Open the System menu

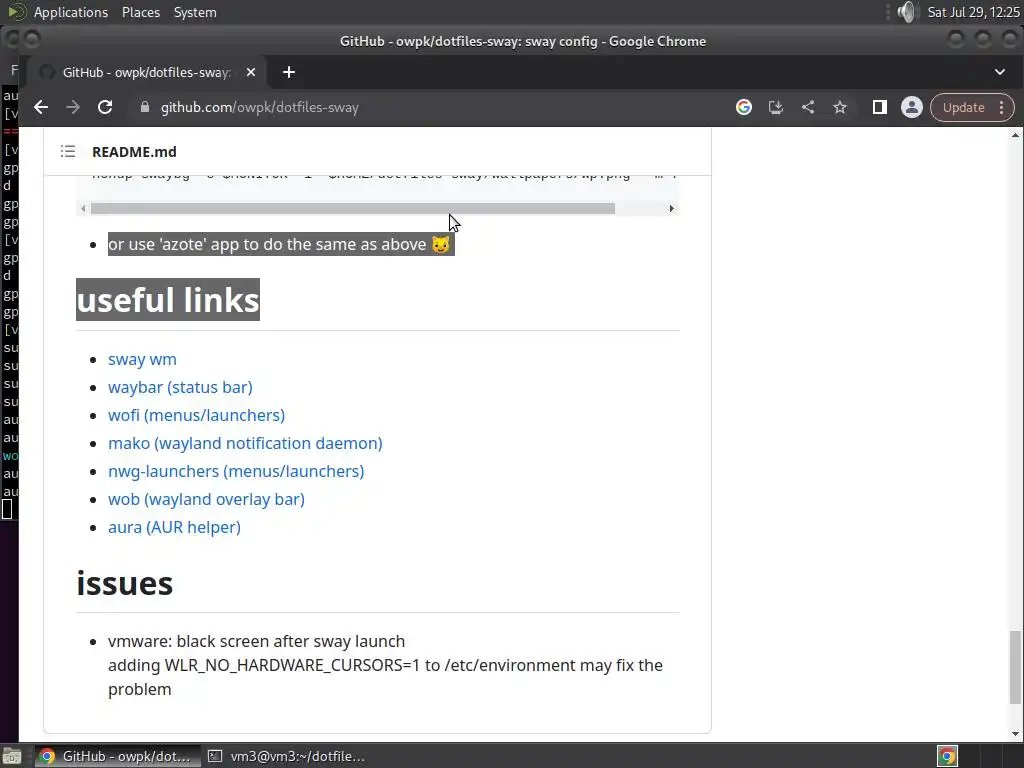195,12
